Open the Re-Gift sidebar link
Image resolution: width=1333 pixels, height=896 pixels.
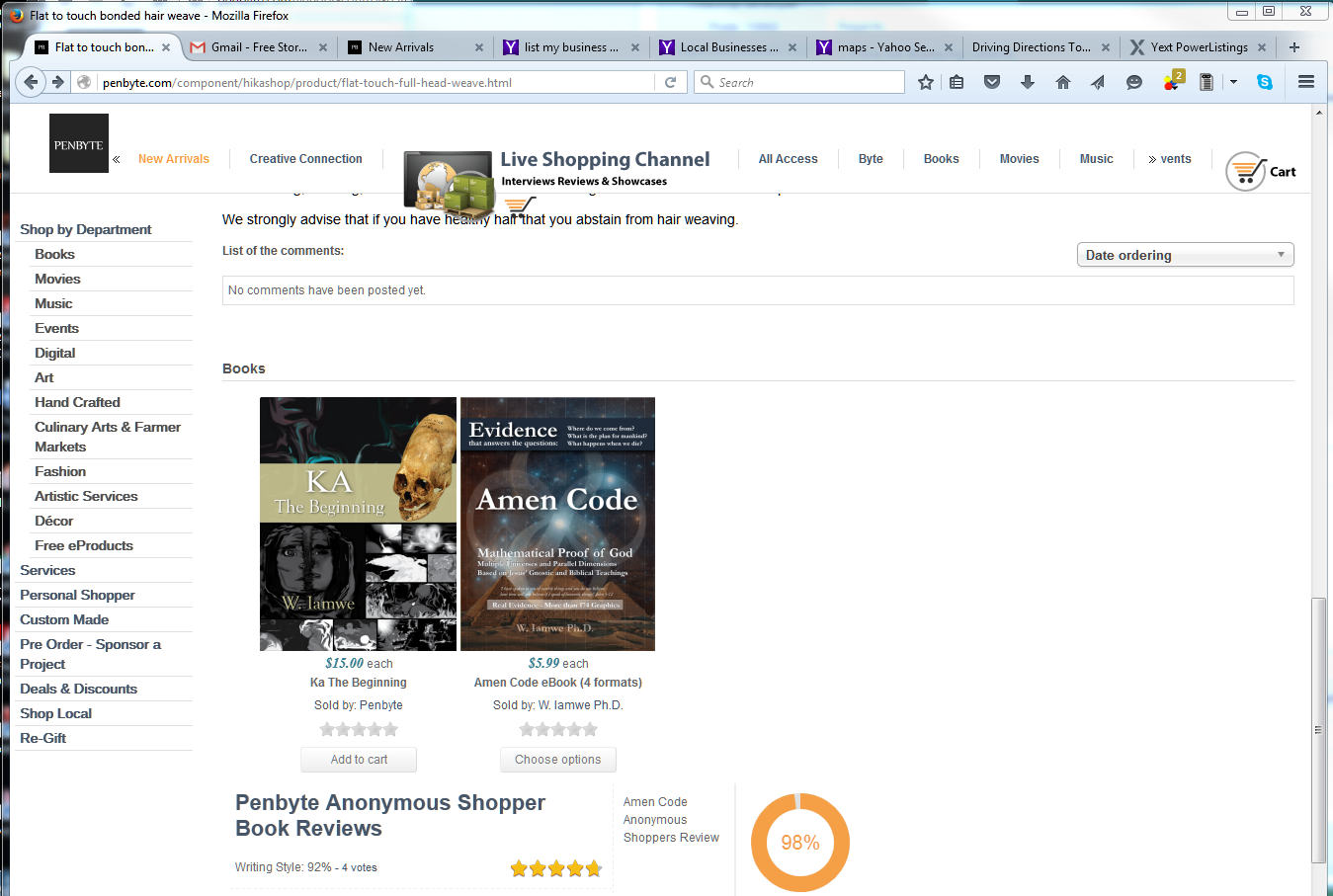pos(42,738)
